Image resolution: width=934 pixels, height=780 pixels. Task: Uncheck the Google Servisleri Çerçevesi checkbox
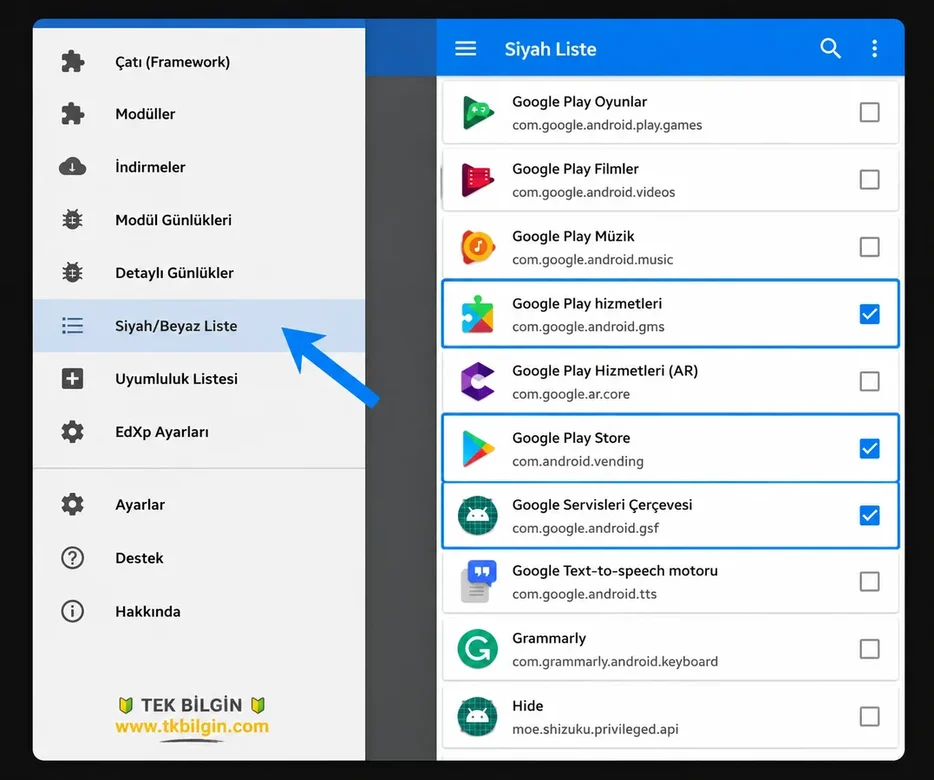pos(870,515)
